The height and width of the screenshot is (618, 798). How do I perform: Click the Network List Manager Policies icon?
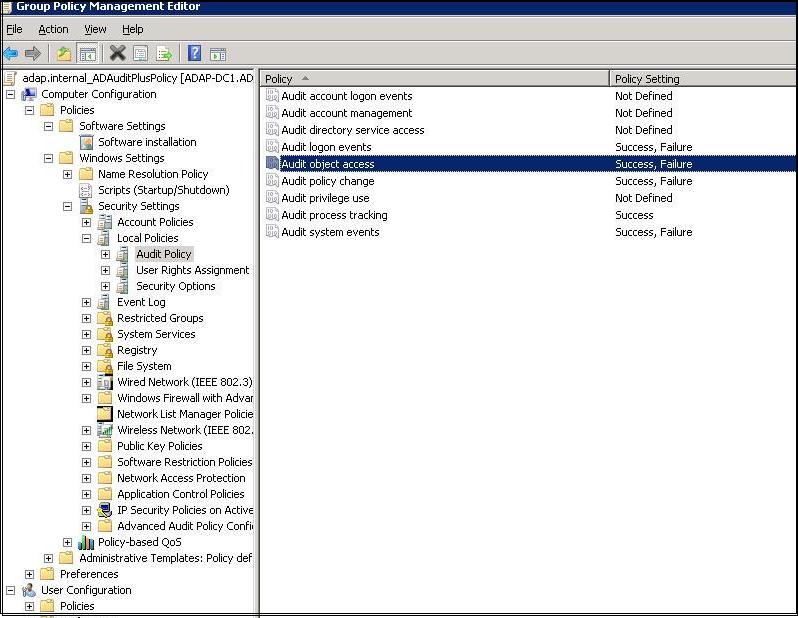click(x=105, y=414)
